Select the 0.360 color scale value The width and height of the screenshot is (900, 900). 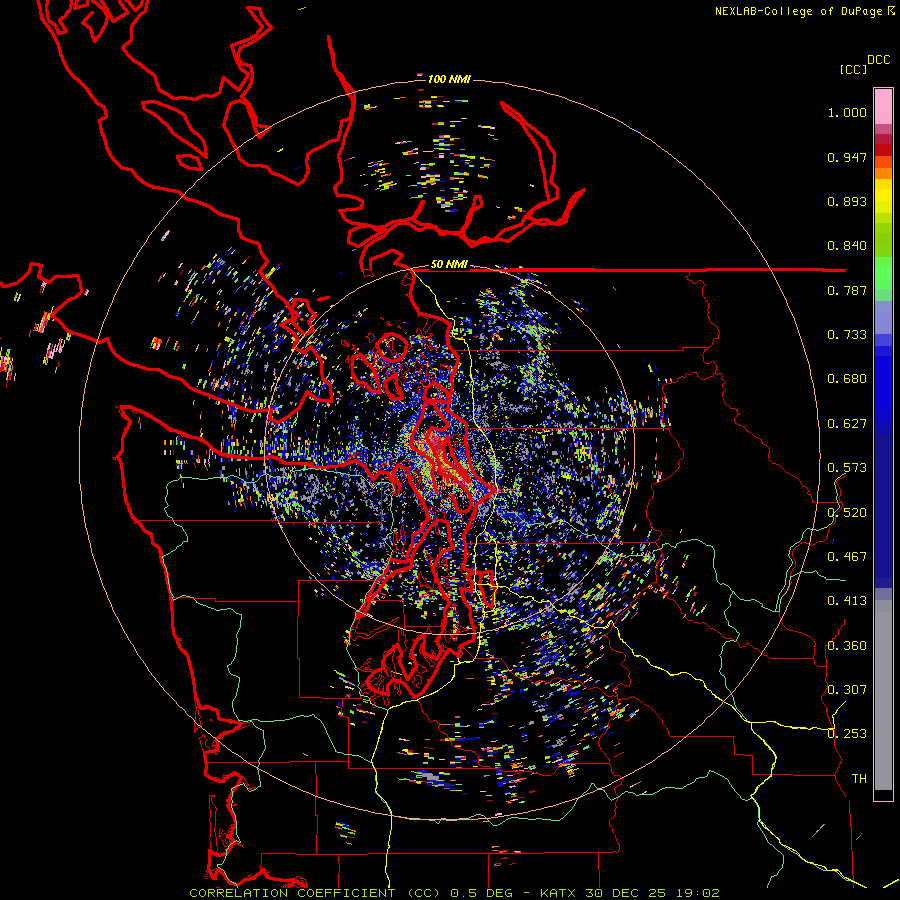coord(847,646)
